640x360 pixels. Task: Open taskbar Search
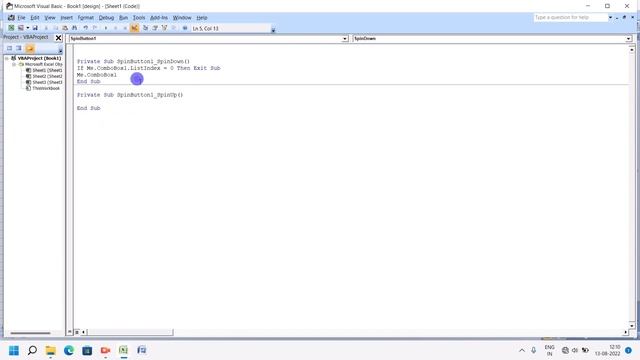click(x=32, y=350)
